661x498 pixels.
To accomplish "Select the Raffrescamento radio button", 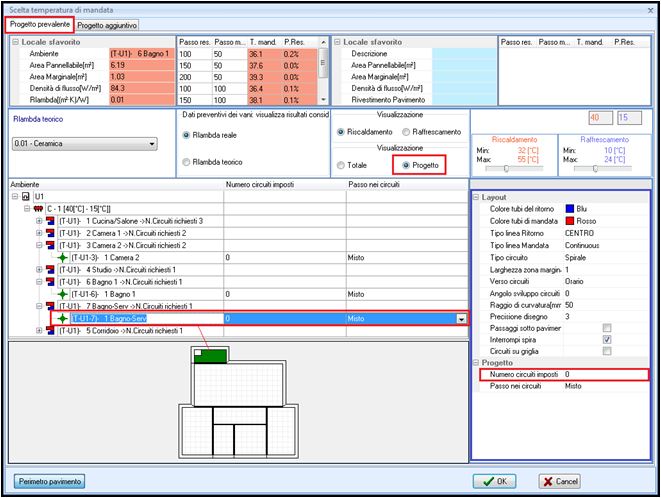I will coord(403,131).
